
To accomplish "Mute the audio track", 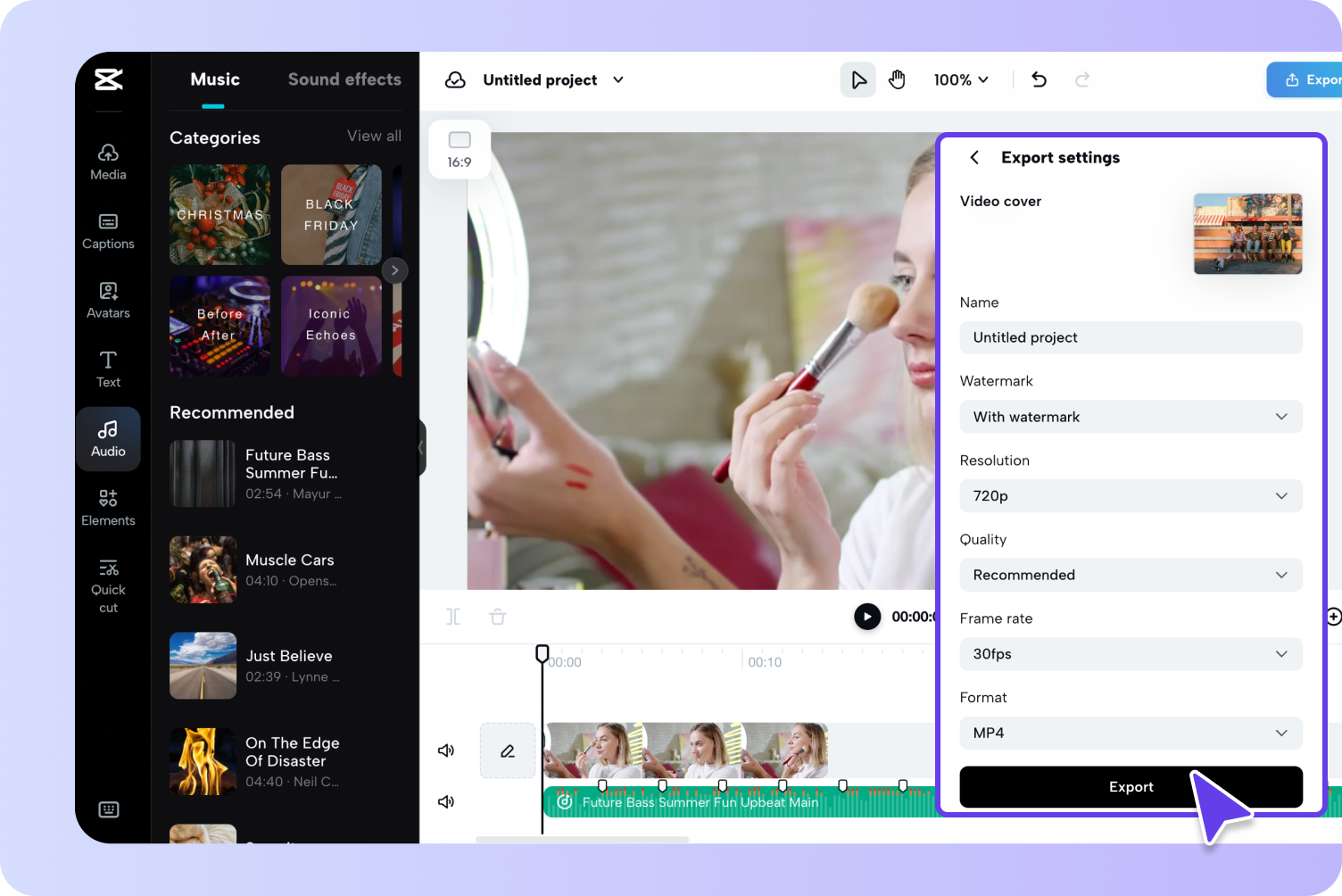I will pyautogui.click(x=446, y=801).
